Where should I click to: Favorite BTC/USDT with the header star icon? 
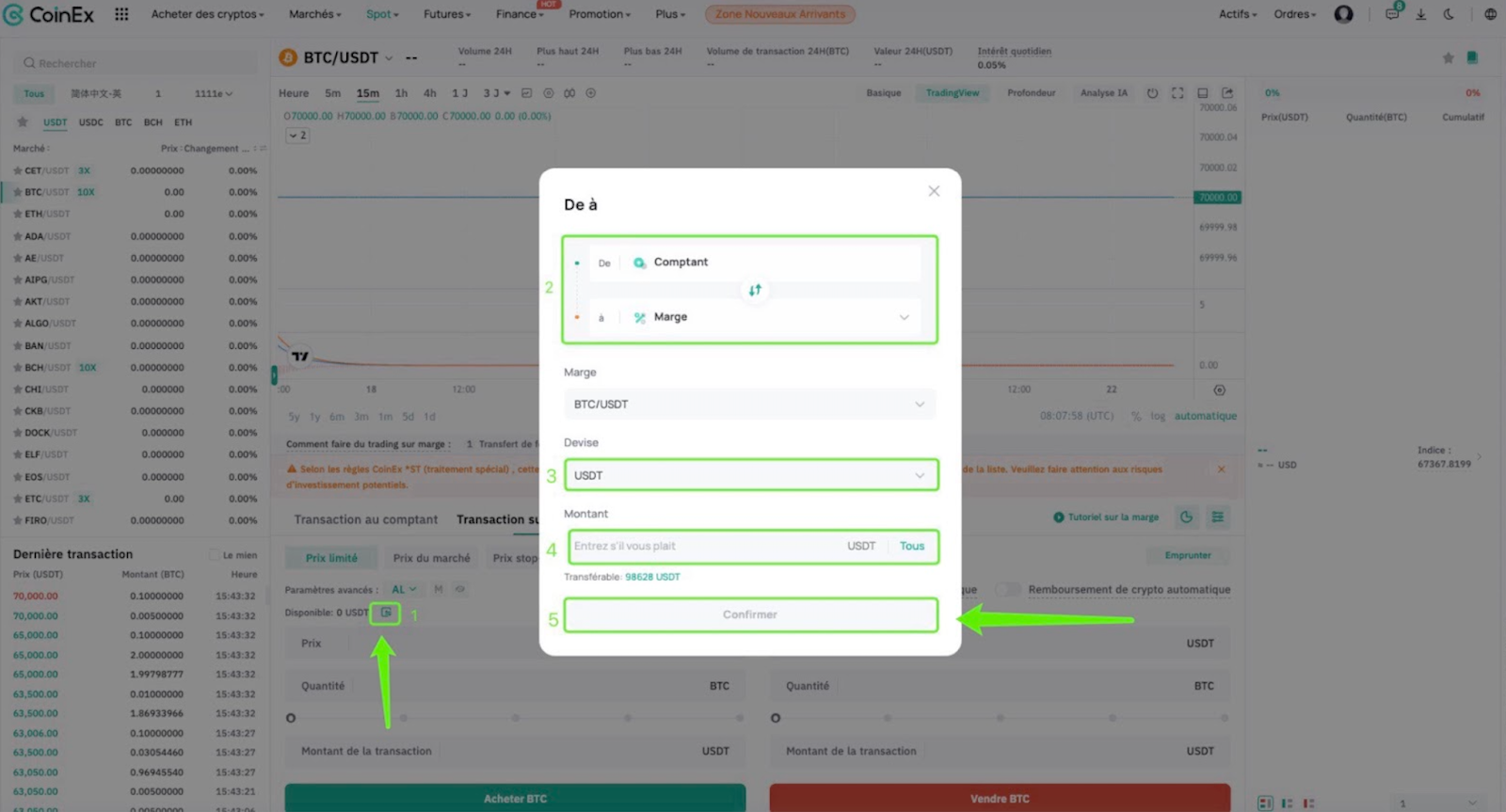point(1448,58)
